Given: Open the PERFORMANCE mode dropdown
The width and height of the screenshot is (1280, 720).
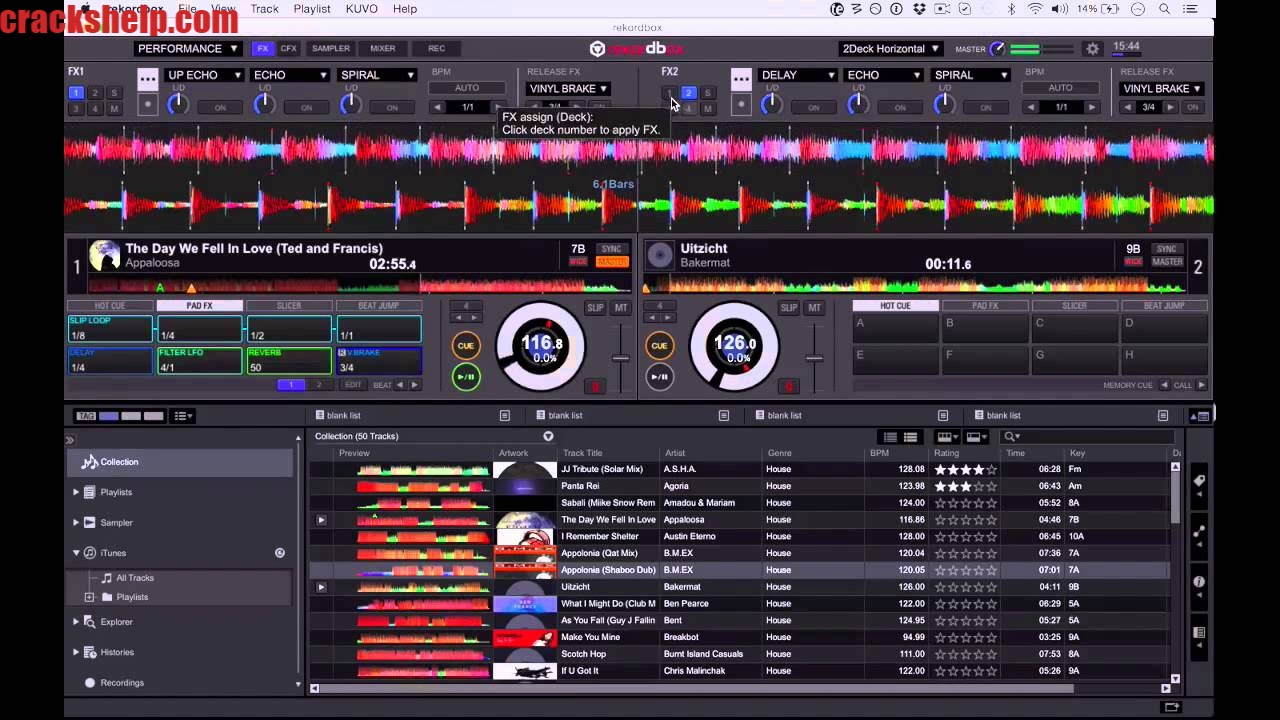Looking at the screenshot, I should (188, 48).
